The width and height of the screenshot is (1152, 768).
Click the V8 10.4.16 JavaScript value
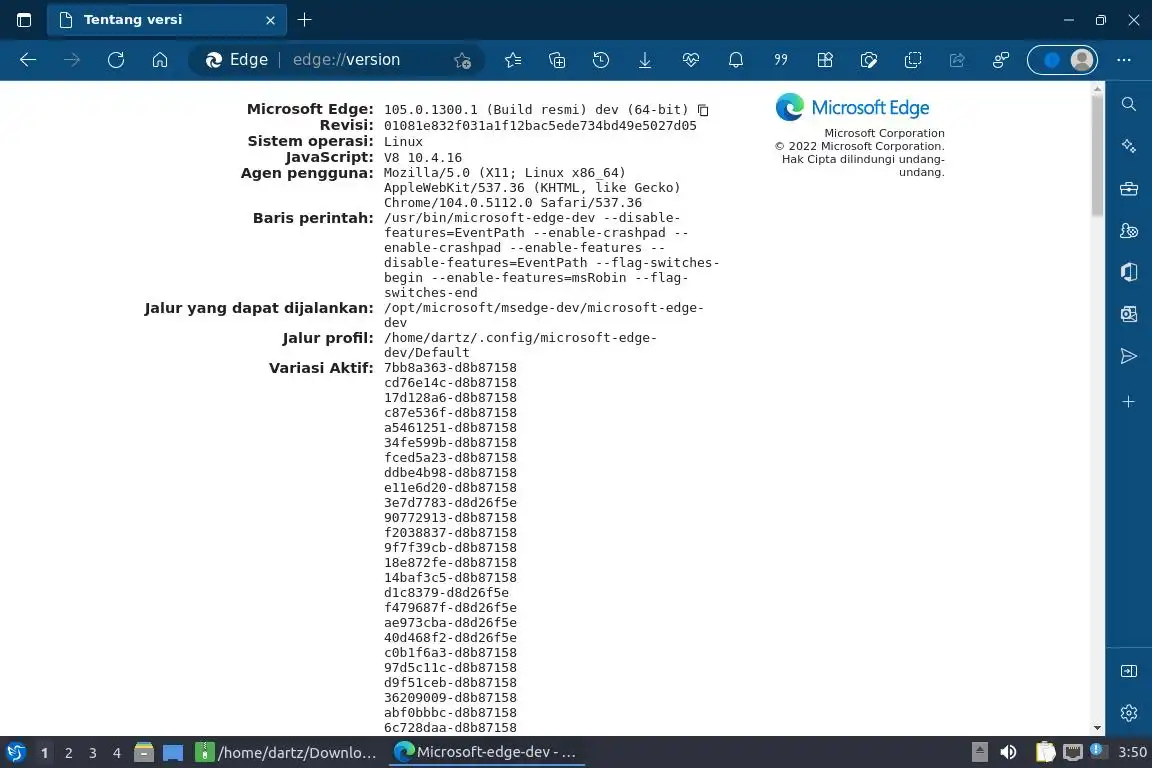tap(422, 157)
